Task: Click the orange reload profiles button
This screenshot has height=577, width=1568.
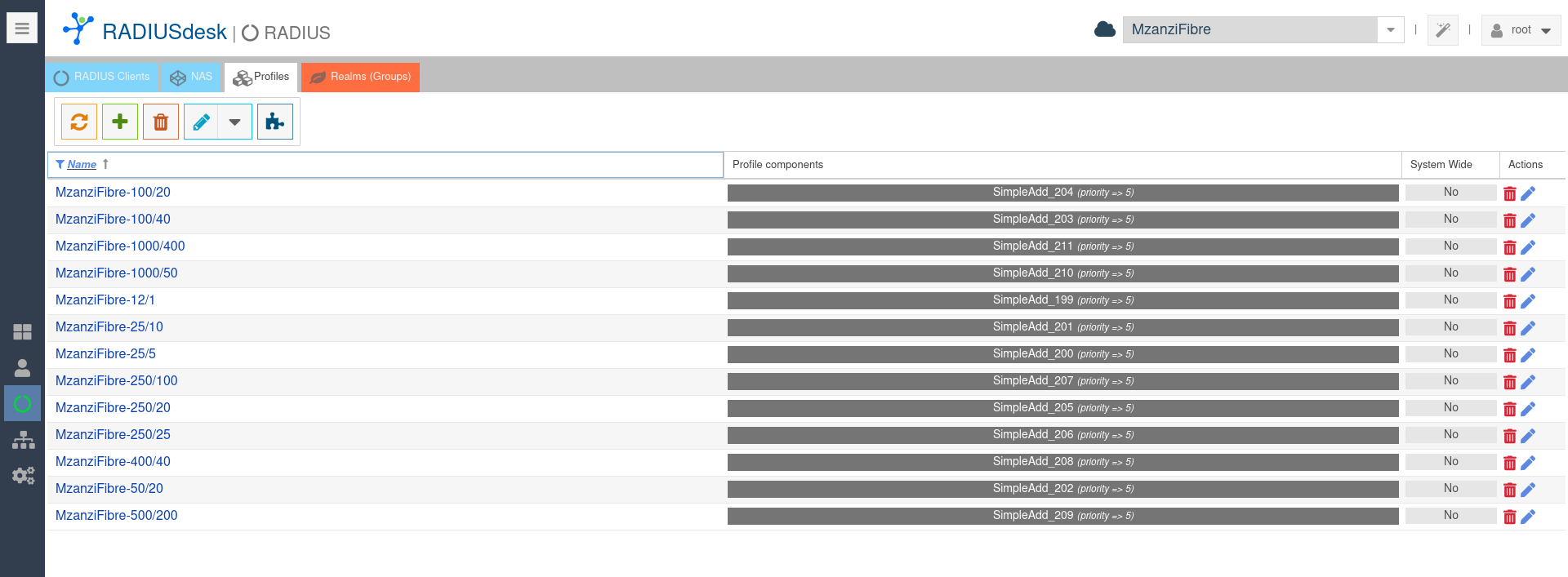Action: point(79,122)
